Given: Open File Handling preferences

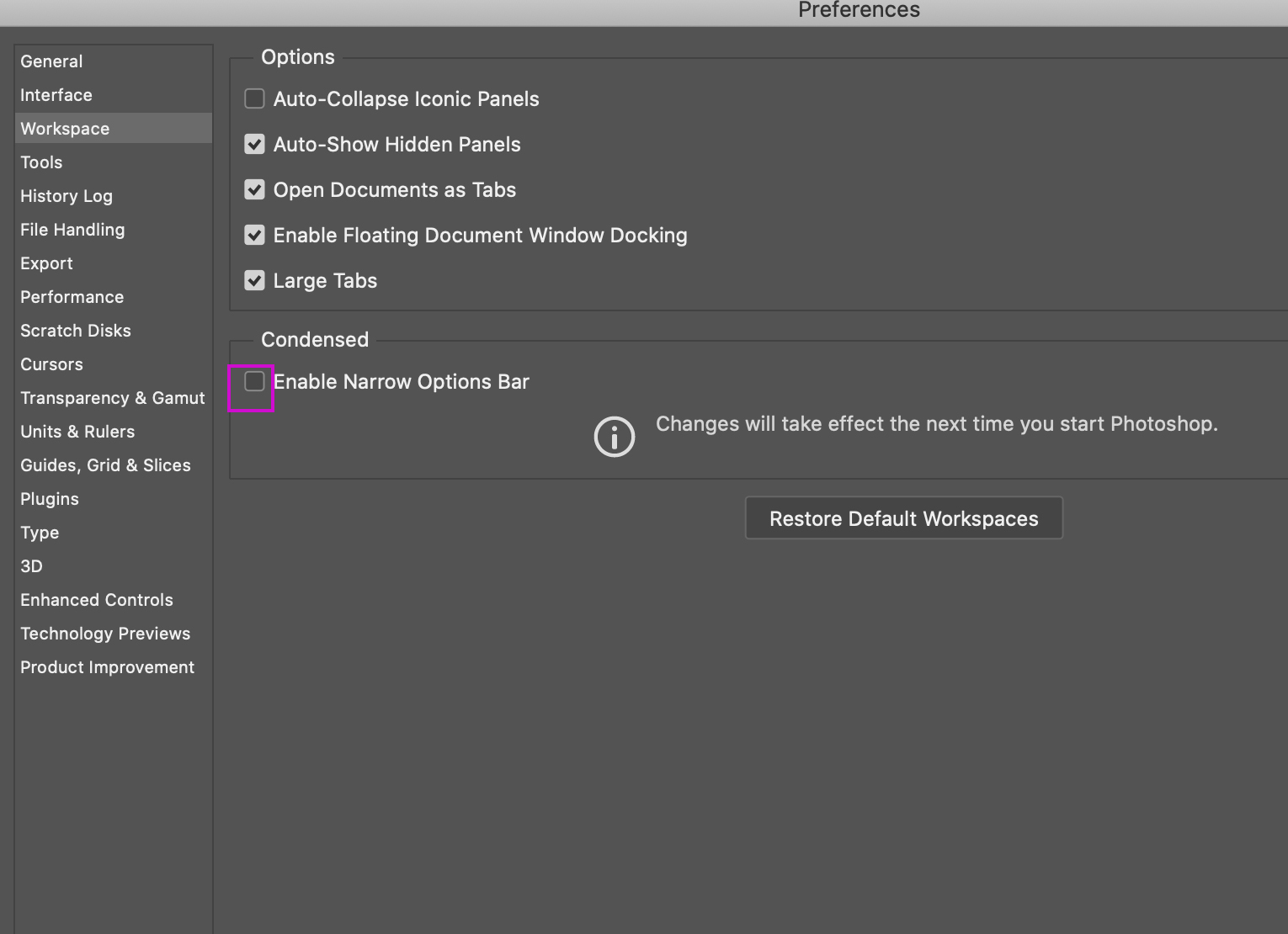Looking at the screenshot, I should [x=72, y=229].
